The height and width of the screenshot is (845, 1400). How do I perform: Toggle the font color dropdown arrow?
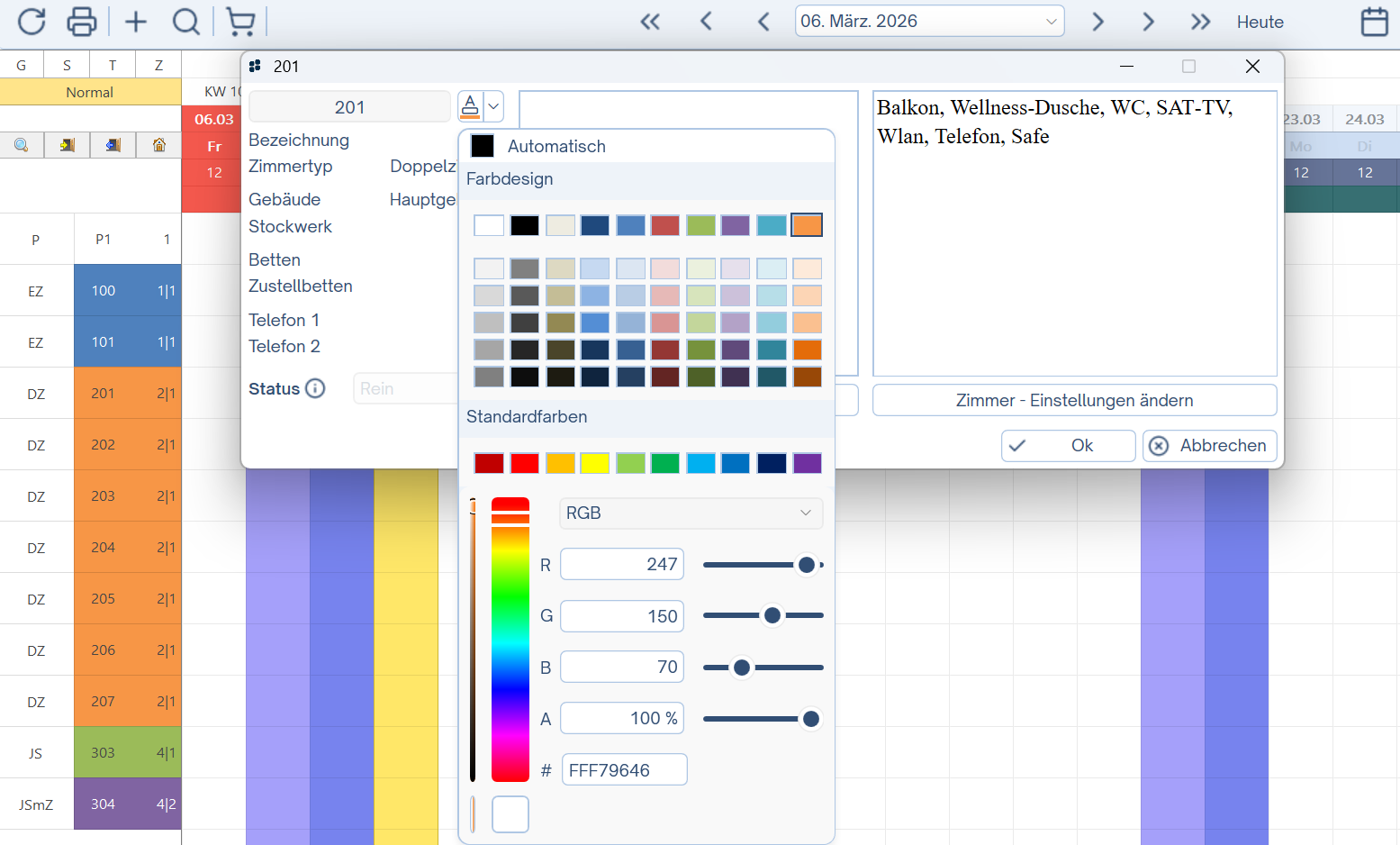pos(493,106)
